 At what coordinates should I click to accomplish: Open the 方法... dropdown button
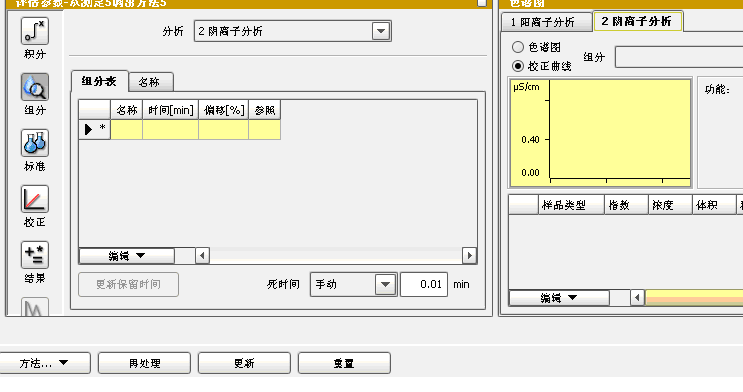tap(44, 363)
